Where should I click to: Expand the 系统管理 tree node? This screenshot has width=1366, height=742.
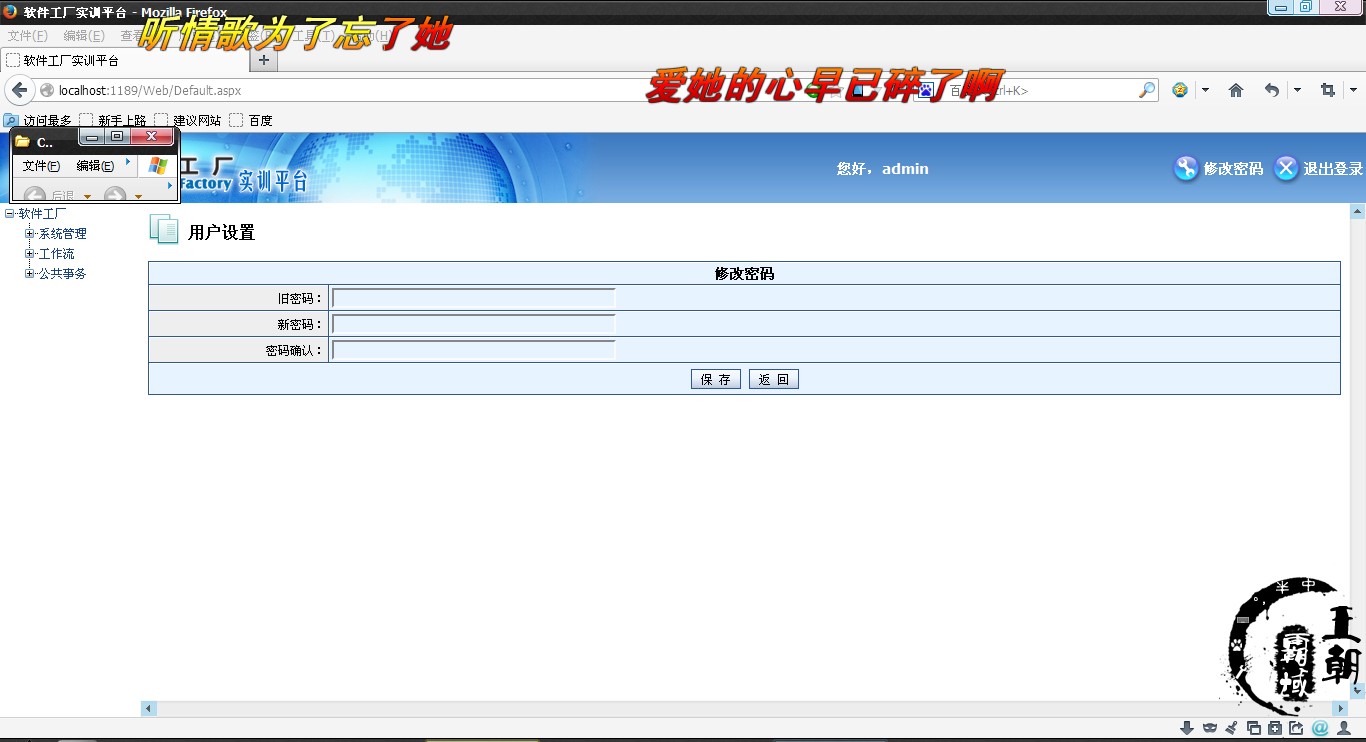(x=30, y=234)
